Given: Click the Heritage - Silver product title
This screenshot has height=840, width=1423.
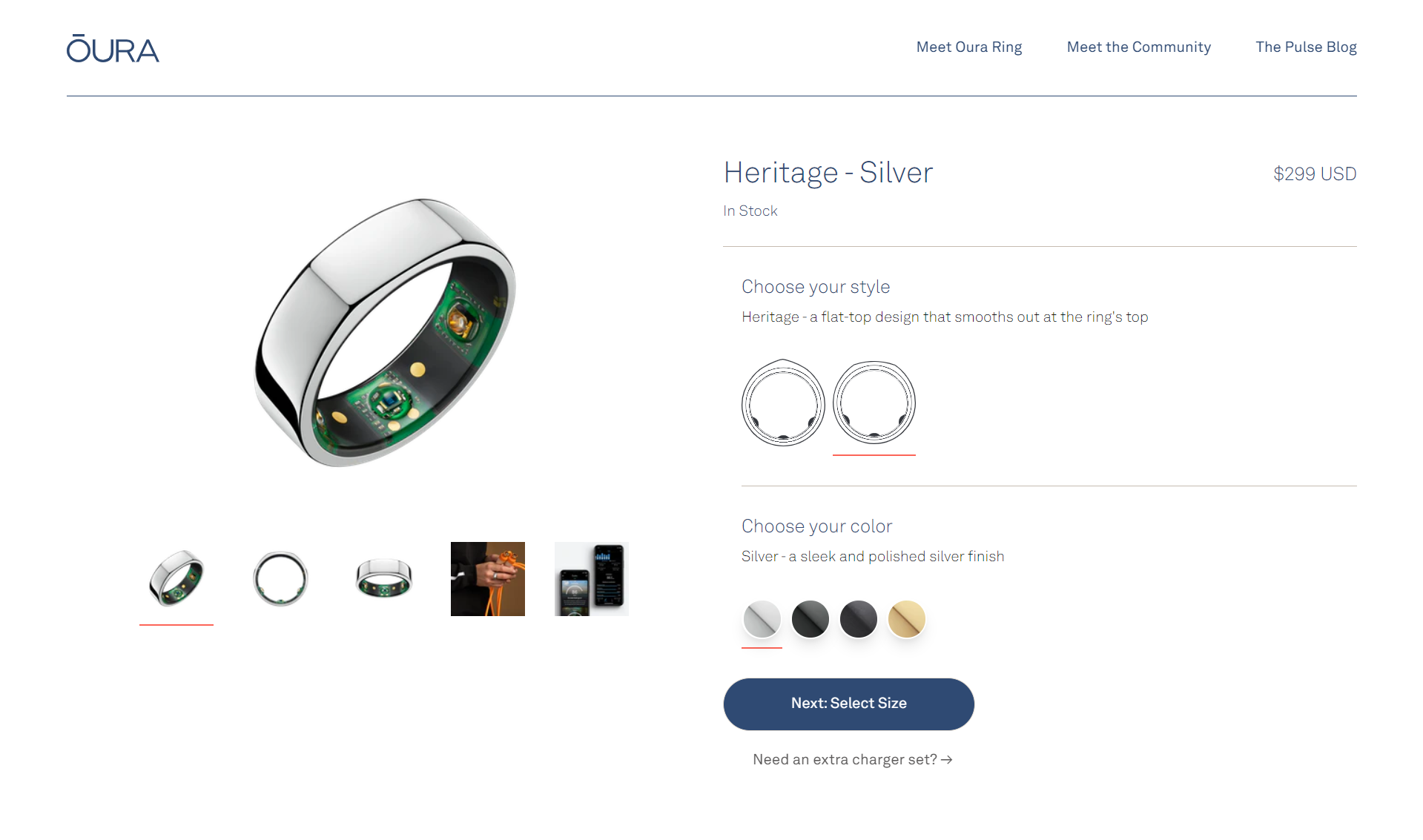Looking at the screenshot, I should [828, 173].
